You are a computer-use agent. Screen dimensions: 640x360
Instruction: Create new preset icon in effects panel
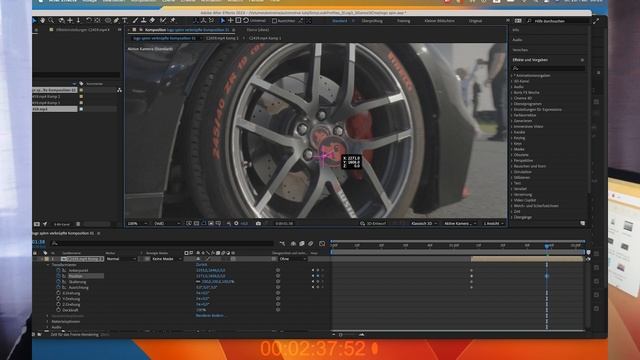click(582, 223)
